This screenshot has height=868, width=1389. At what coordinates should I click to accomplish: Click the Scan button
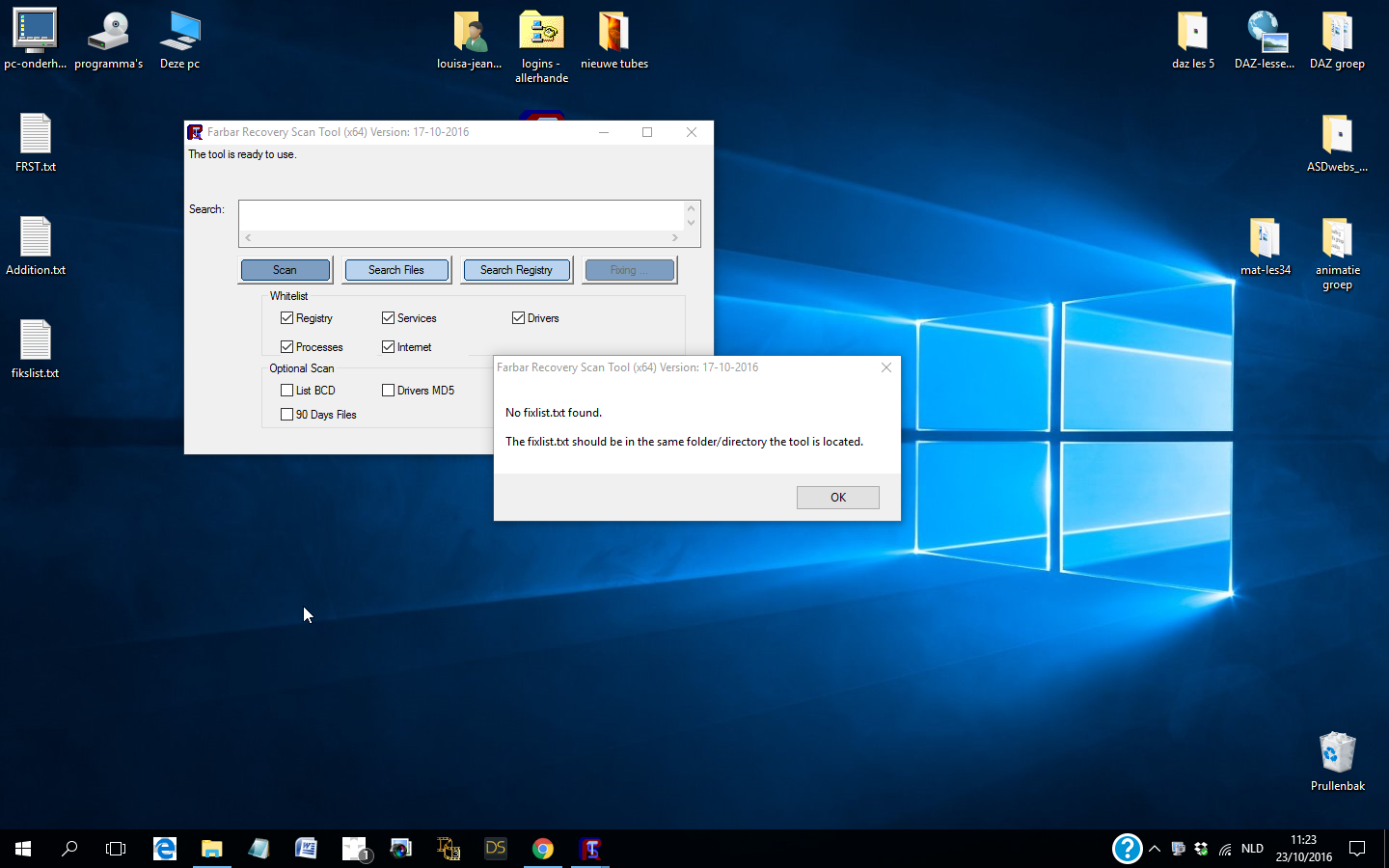click(x=286, y=270)
